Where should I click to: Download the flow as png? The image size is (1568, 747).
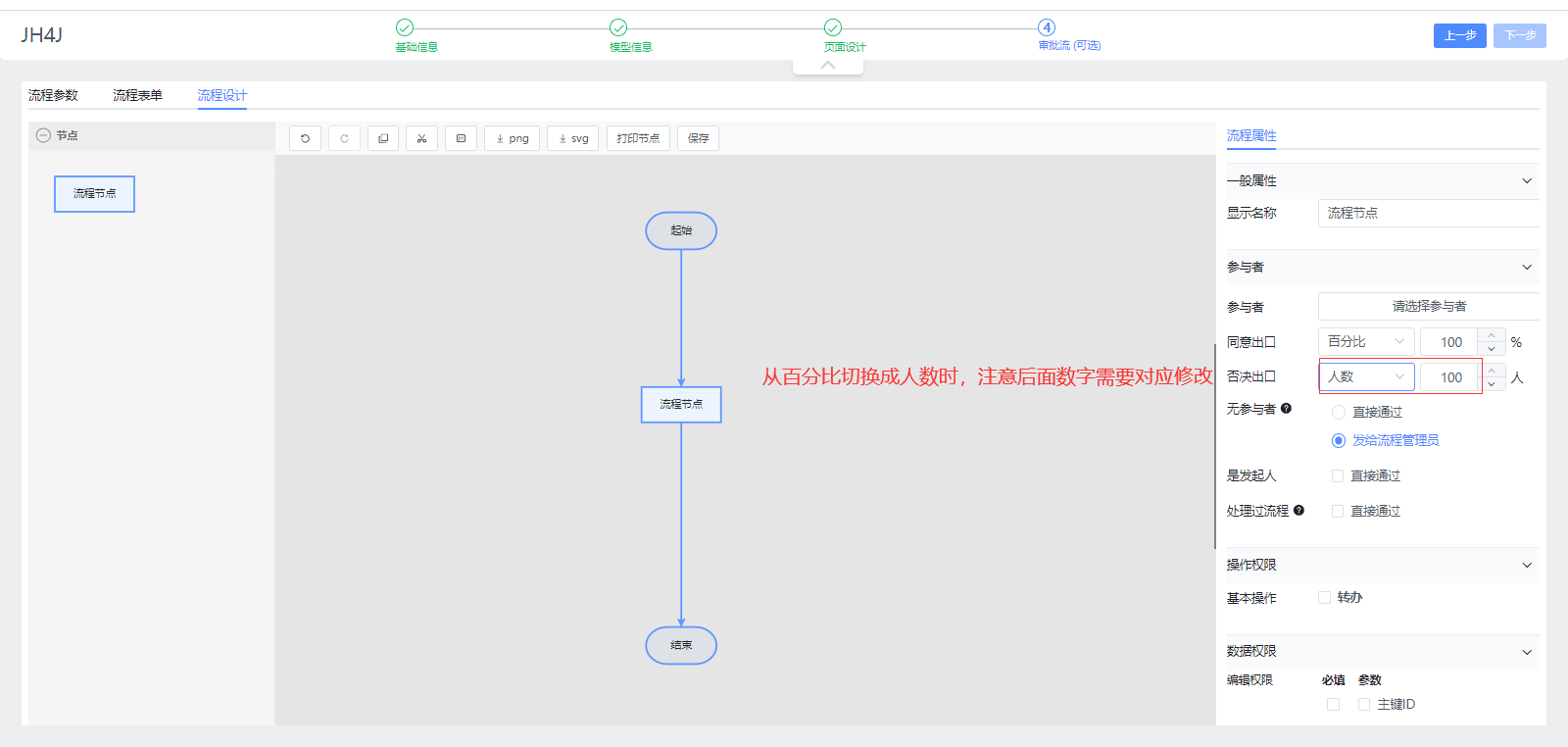[x=512, y=138]
